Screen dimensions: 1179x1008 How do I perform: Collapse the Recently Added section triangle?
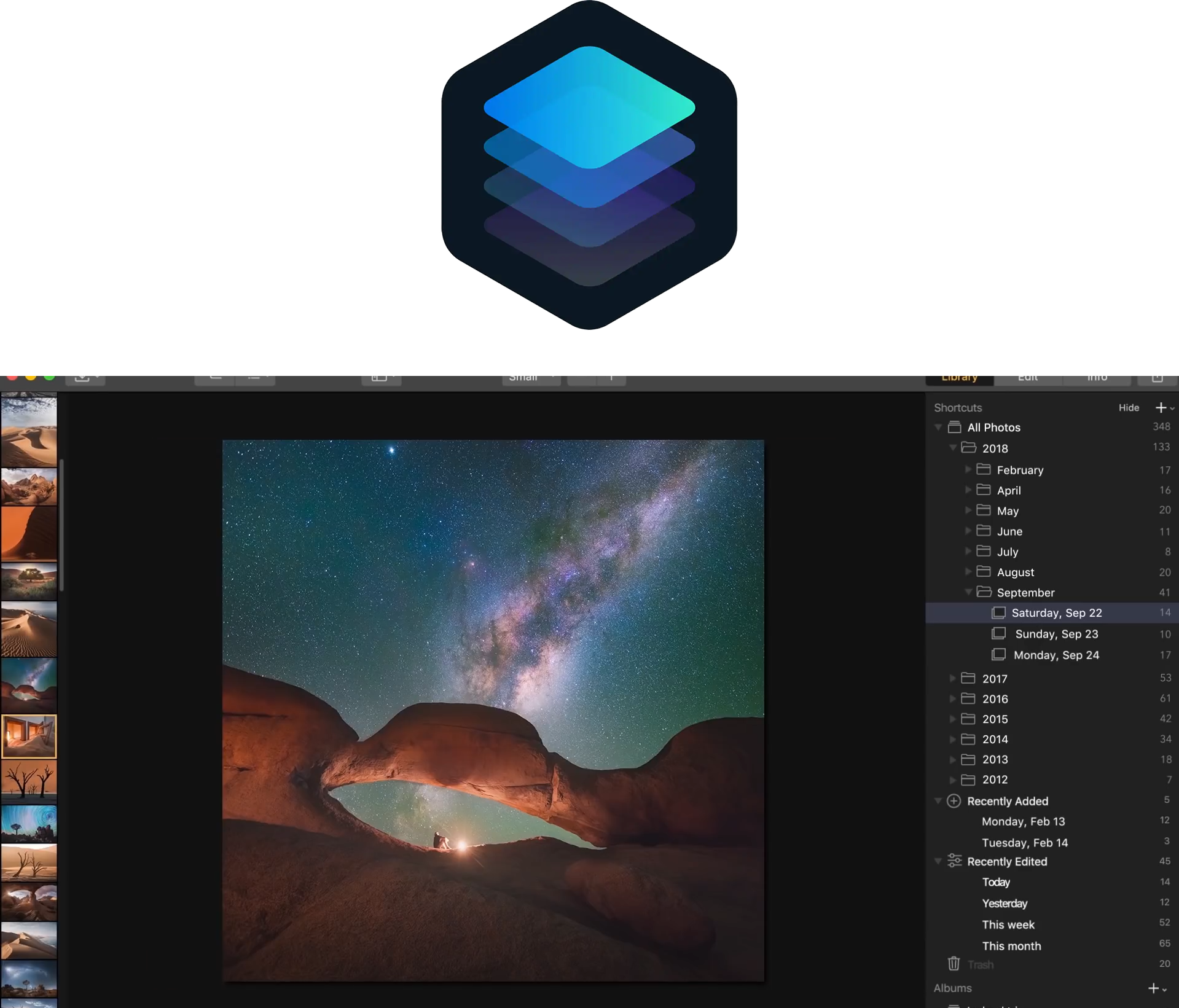tap(938, 801)
